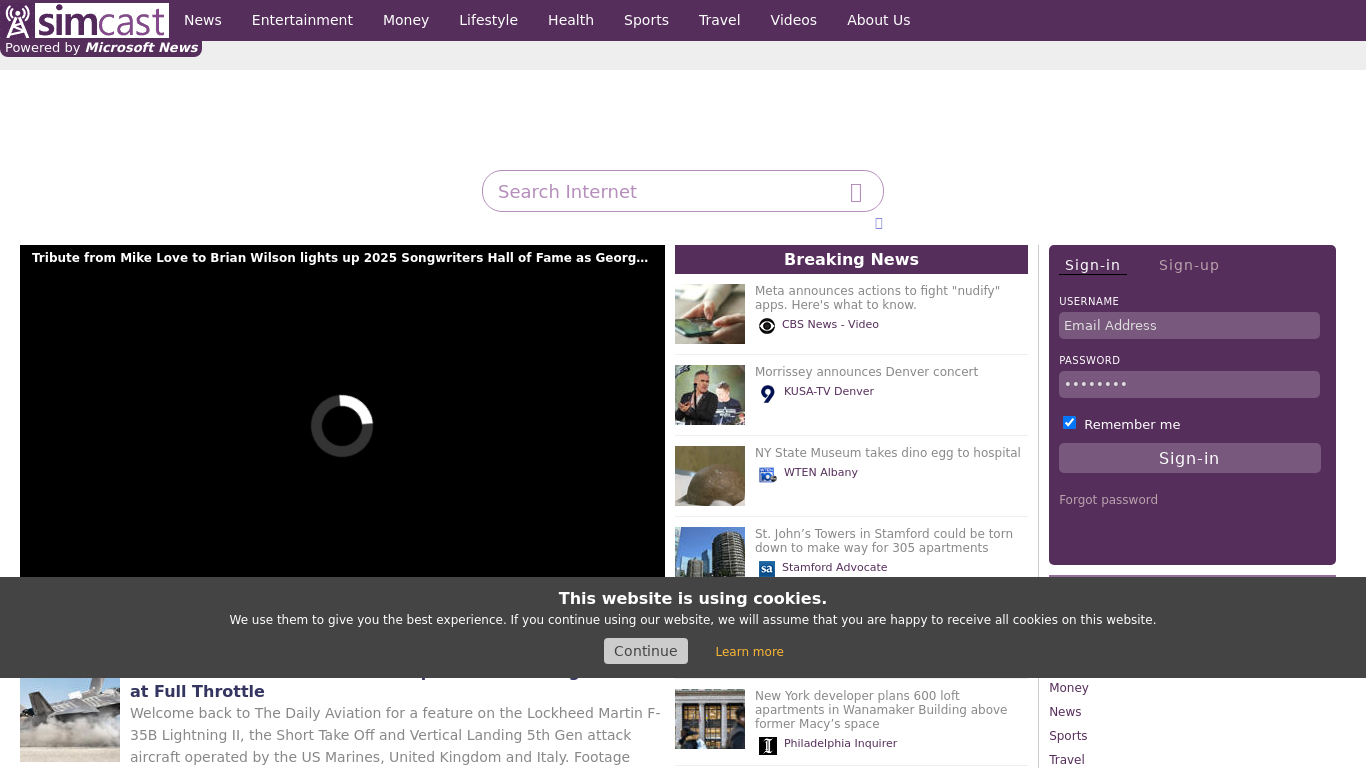Click the Wanamaker Building thumbnail
The height and width of the screenshot is (768, 1366).
pos(710,719)
